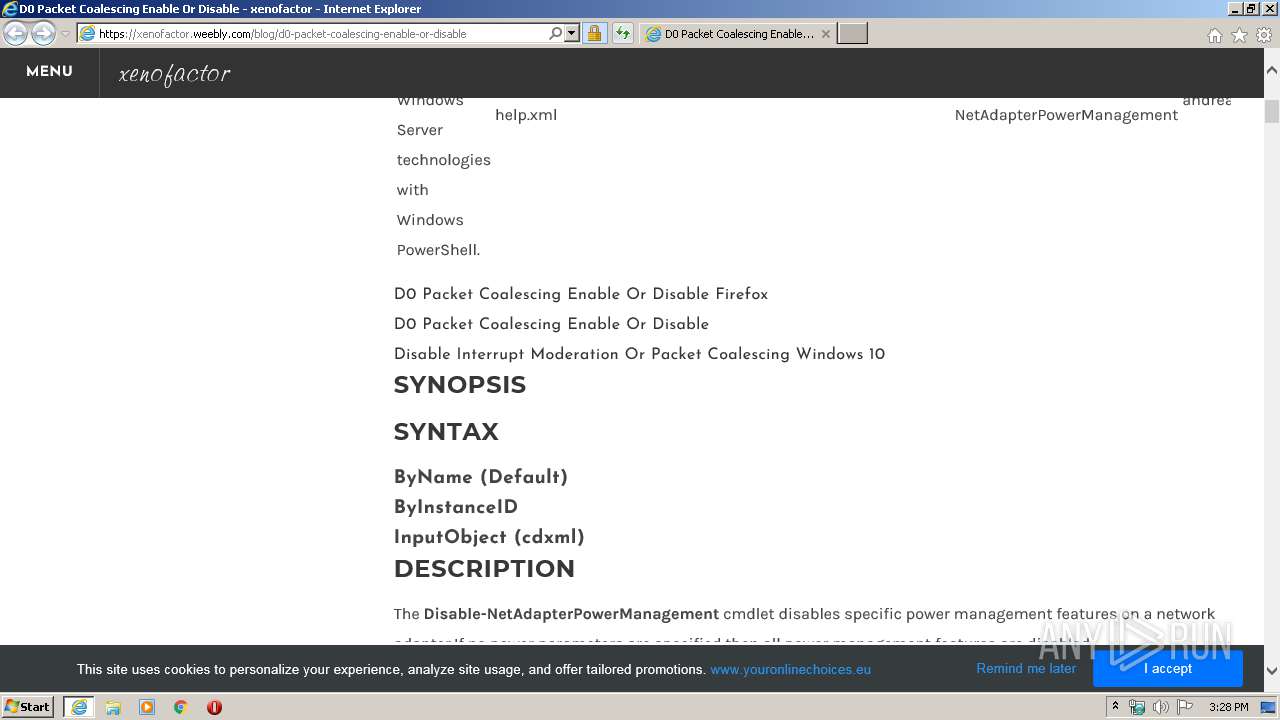The width and height of the screenshot is (1280, 720).
Task: Click the bold Disable-NetAdapterPowerManagement text
Action: click(571, 614)
